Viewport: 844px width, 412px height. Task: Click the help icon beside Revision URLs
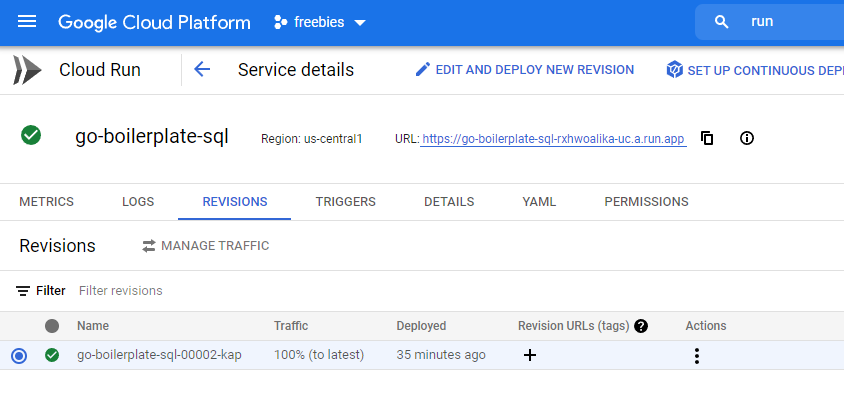pyautogui.click(x=641, y=326)
